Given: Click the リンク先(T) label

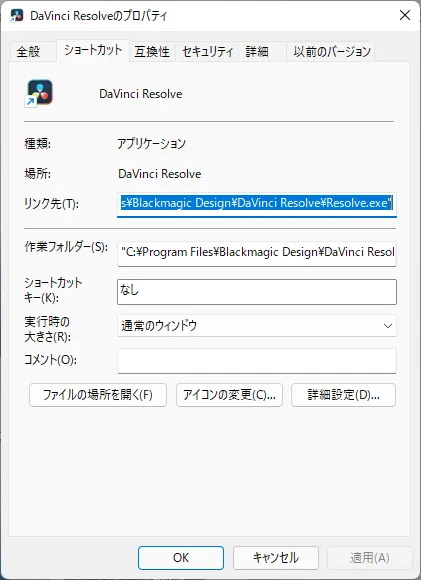Looking at the screenshot, I should [x=51, y=203].
